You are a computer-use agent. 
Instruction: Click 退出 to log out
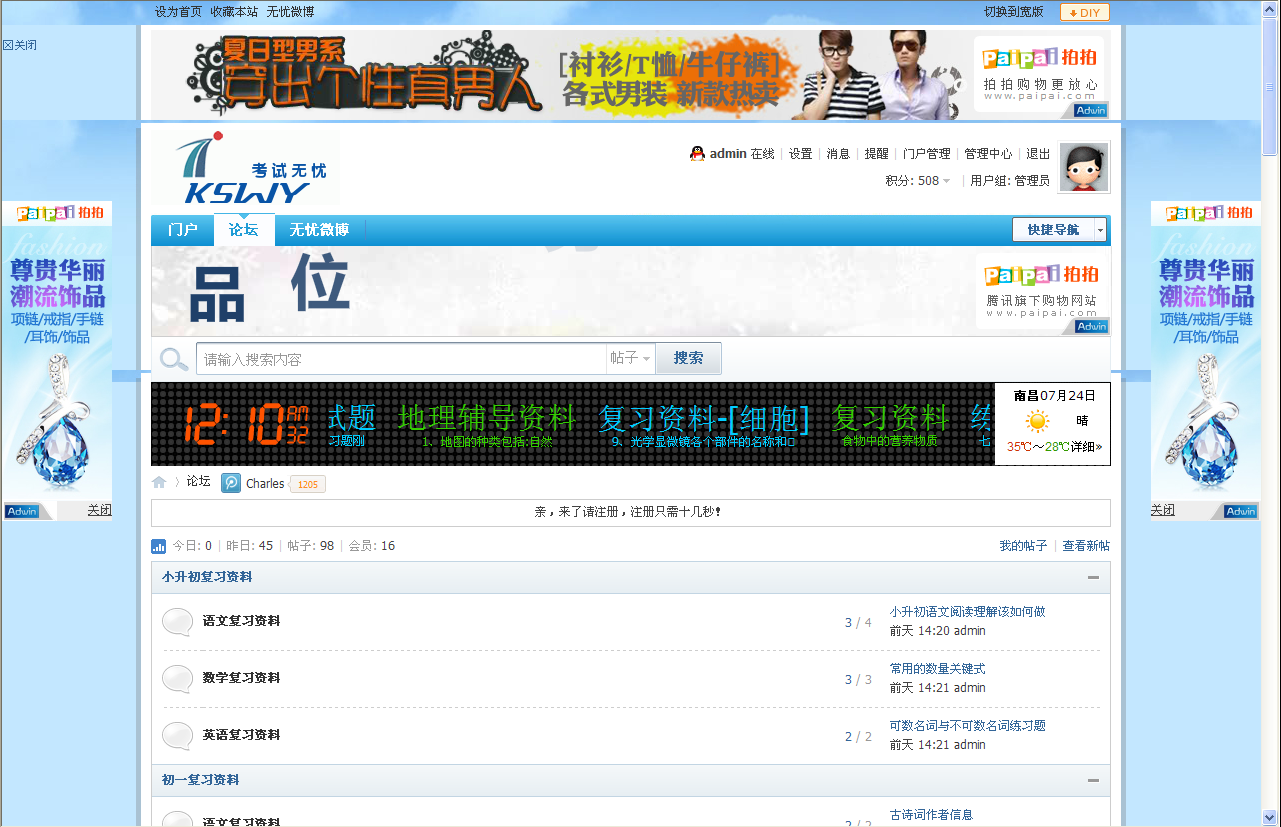(1039, 154)
